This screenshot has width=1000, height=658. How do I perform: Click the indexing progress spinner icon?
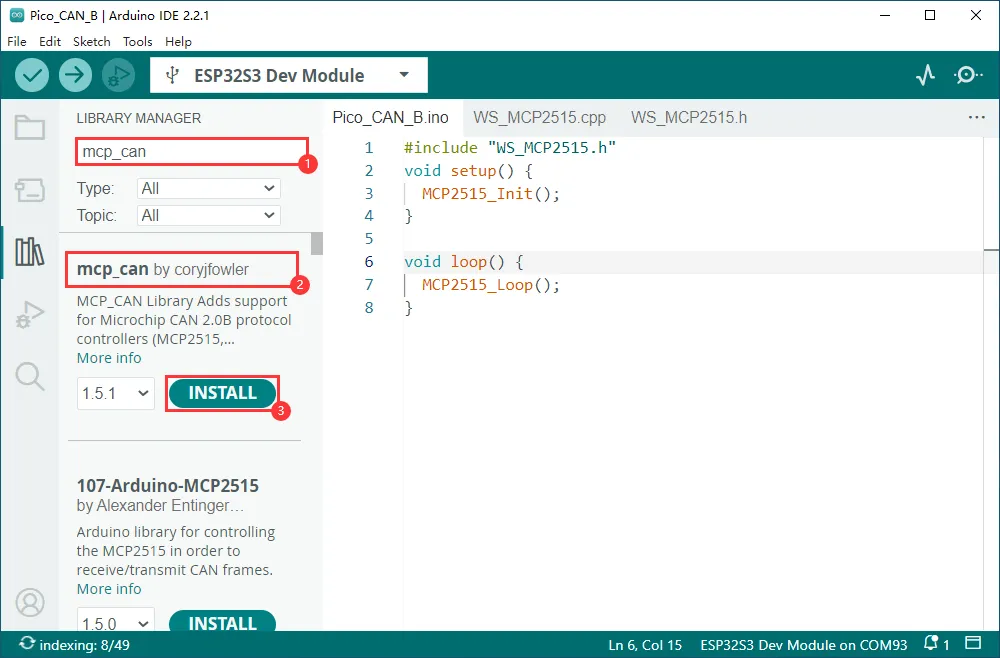click(26, 643)
